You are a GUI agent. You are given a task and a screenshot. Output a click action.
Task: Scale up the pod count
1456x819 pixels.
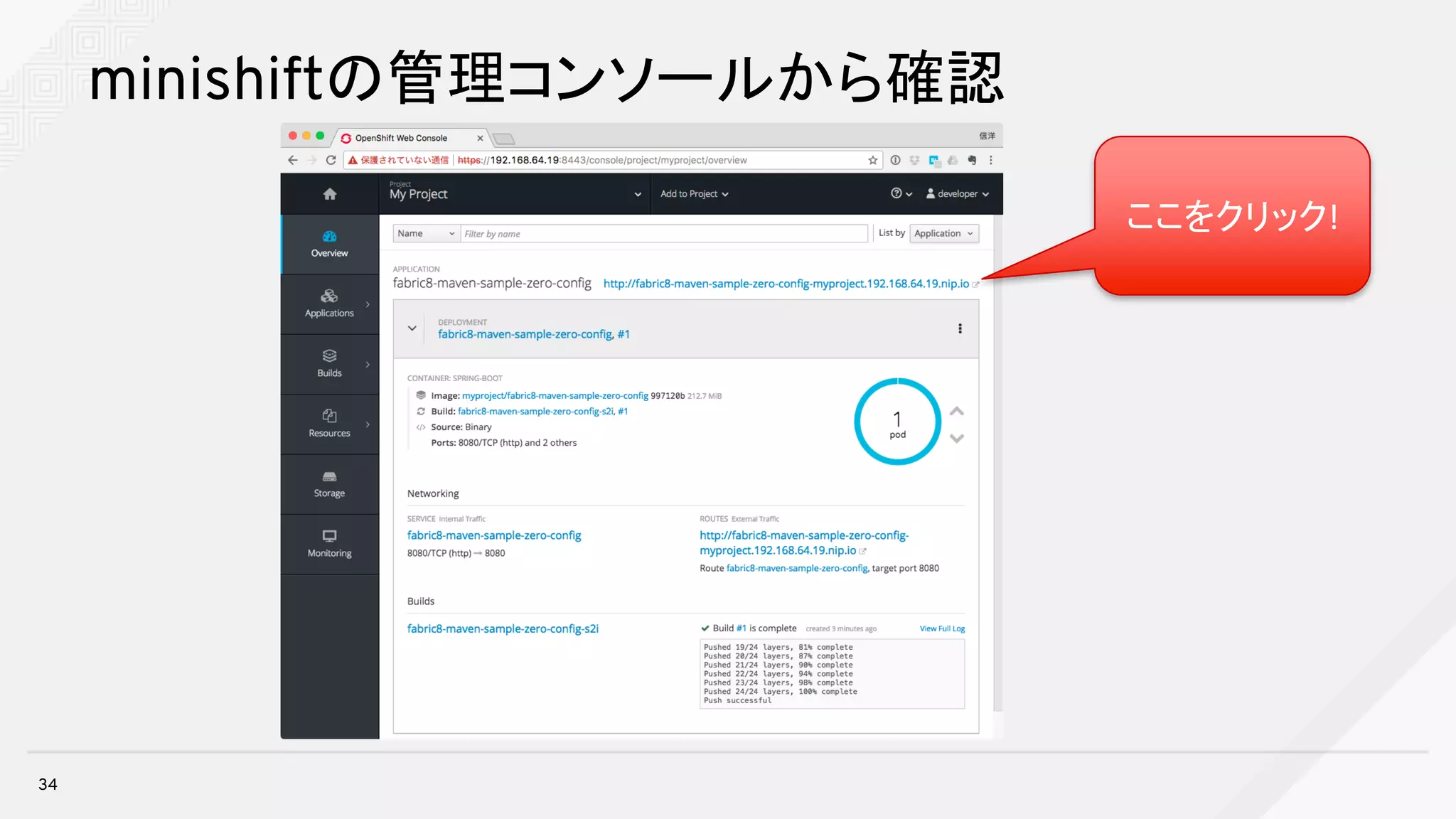point(957,411)
